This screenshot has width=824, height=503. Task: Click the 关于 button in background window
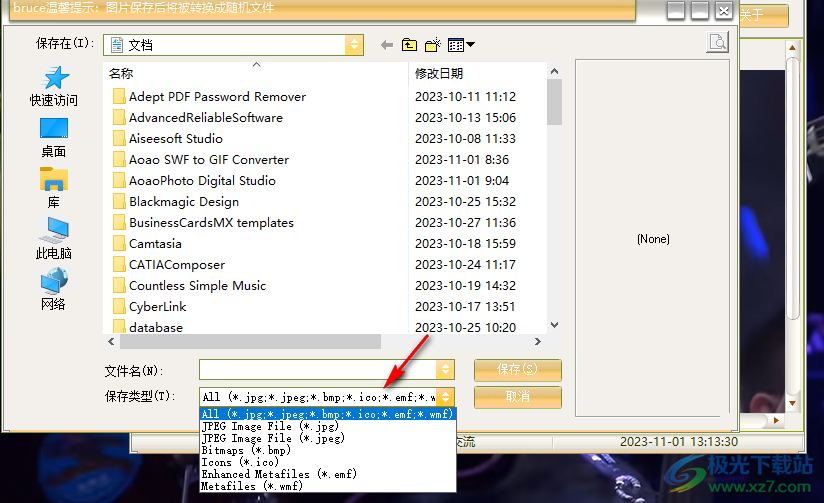[x=764, y=15]
